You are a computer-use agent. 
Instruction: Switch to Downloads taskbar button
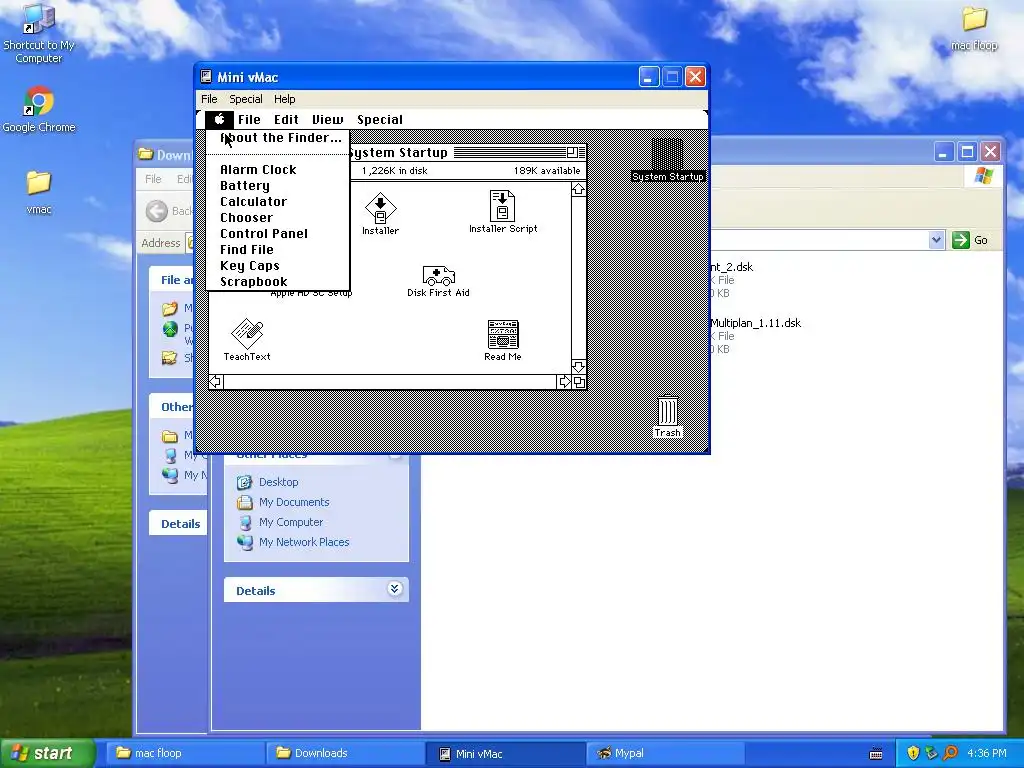pos(344,754)
